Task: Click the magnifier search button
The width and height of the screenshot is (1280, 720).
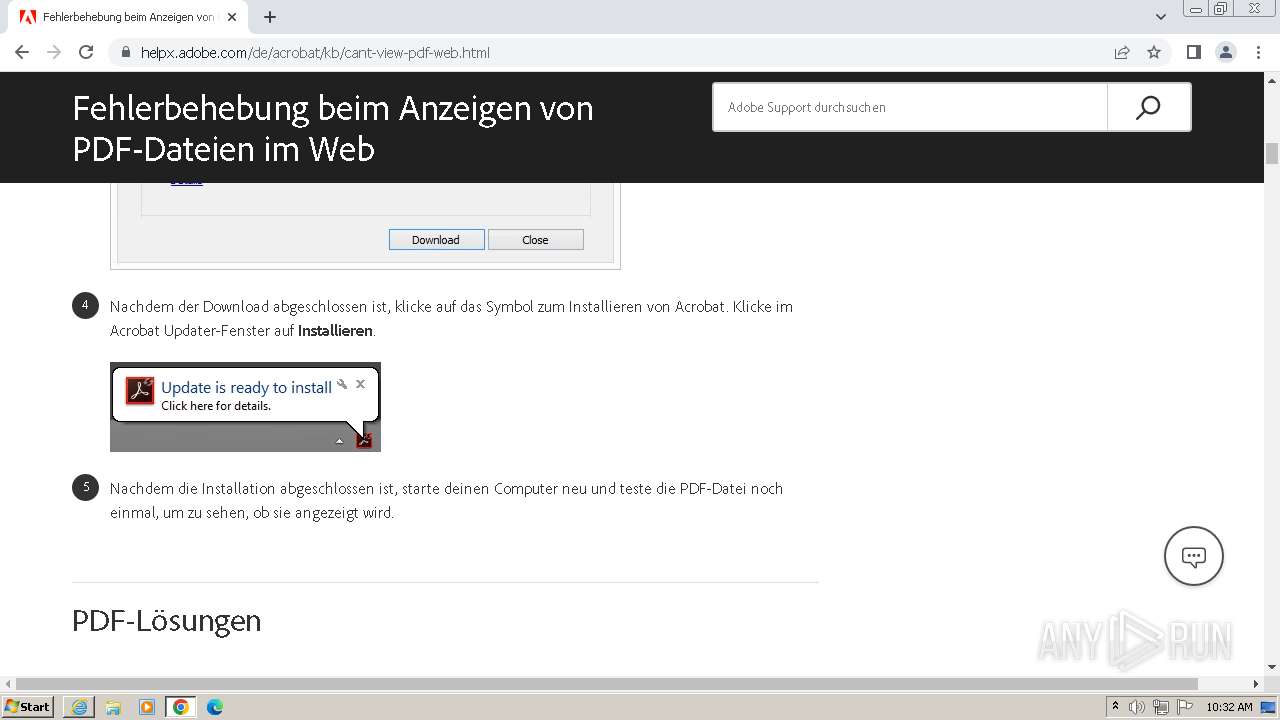Action: [x=1149, y=107]
